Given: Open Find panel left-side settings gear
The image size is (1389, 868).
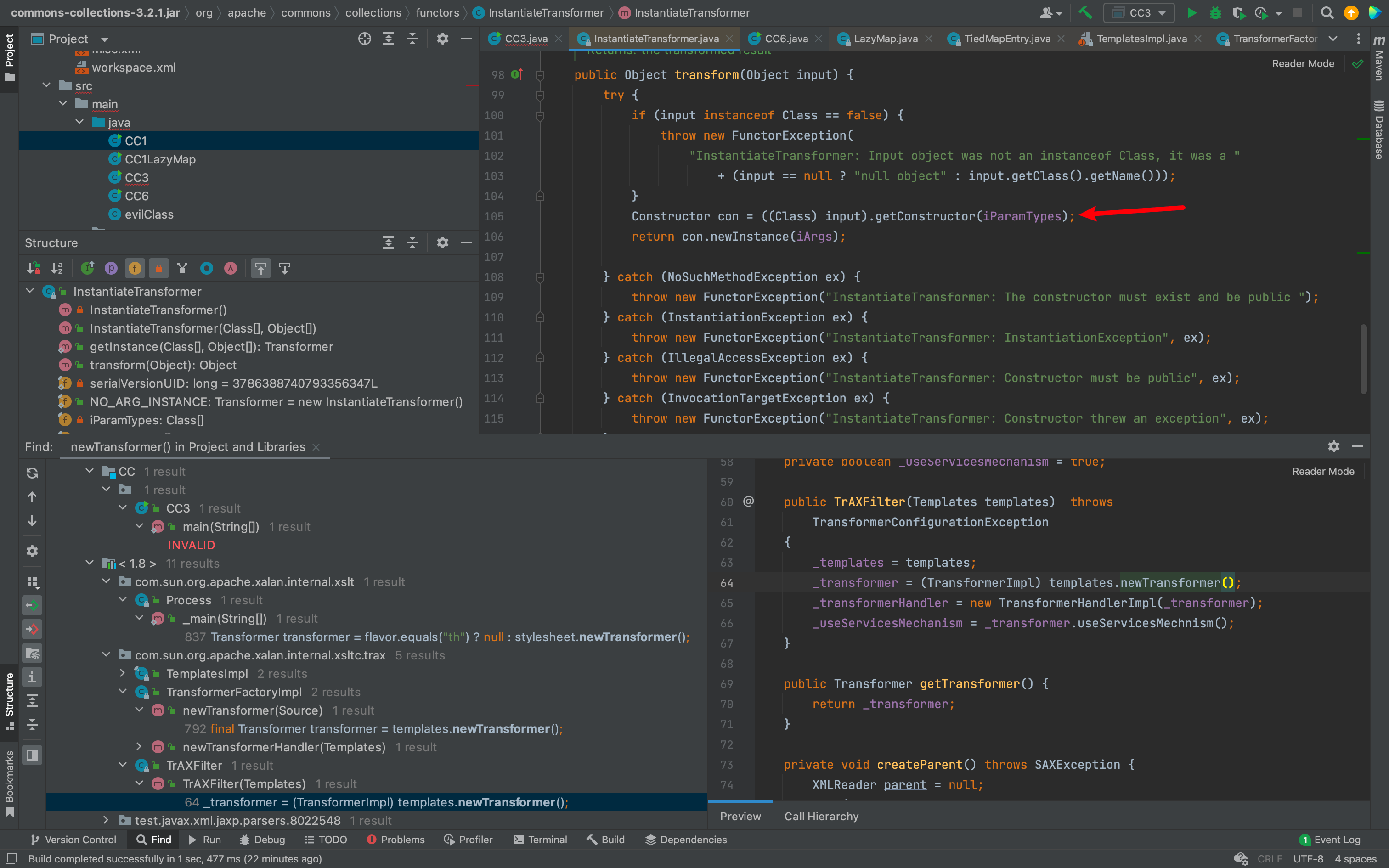Looking at the screenshot, I should point(32,551).
